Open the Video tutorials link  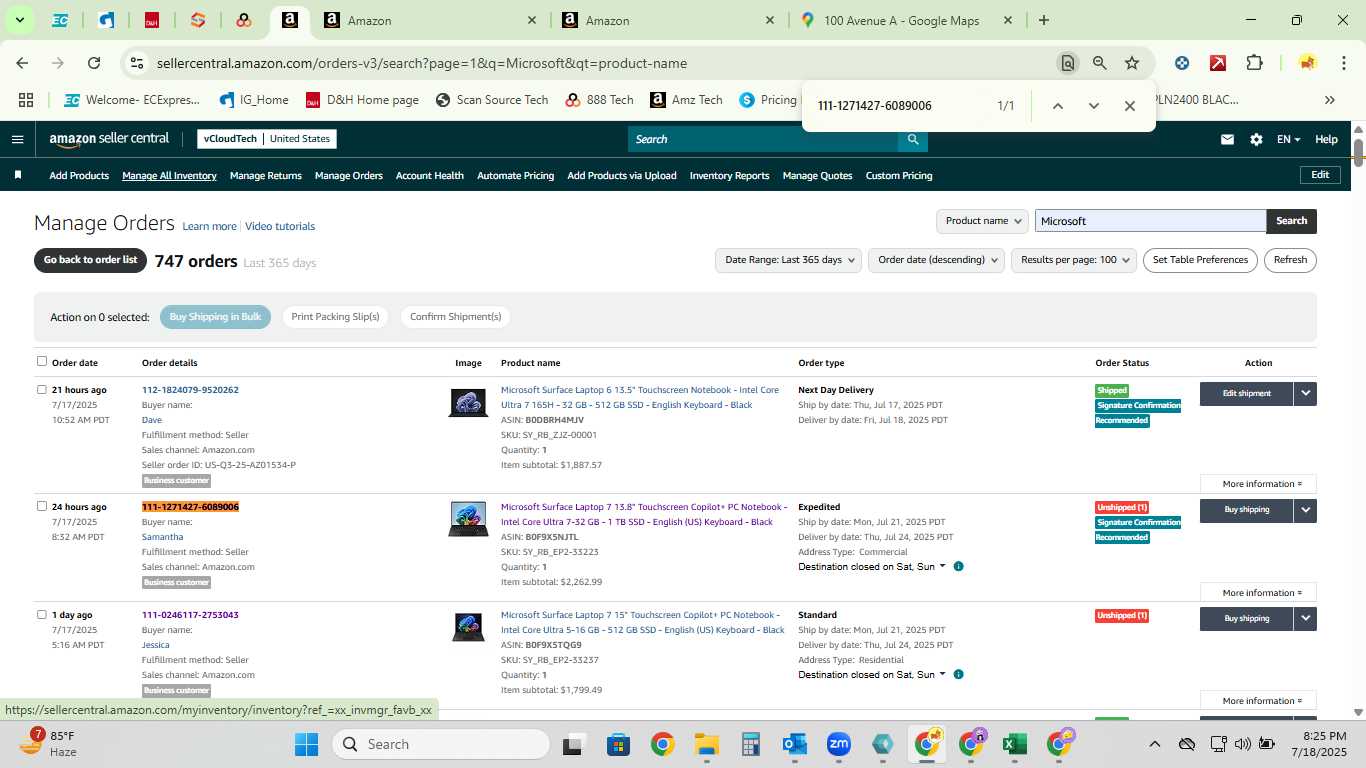coord(280,227)
